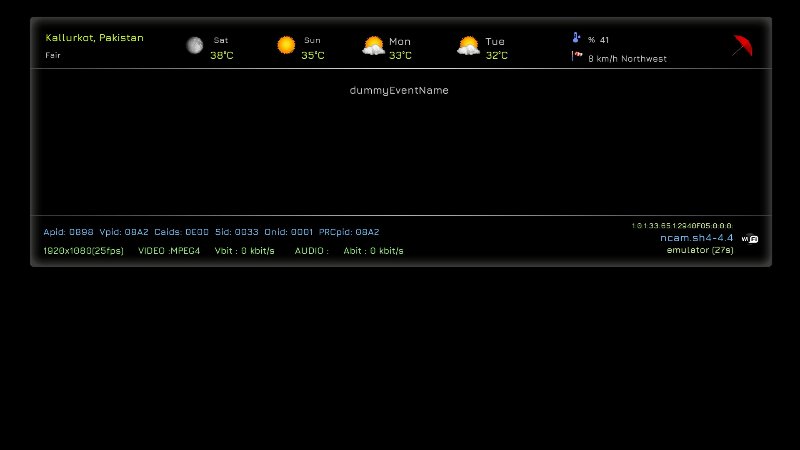Click the Sun day label
Image resolution: width=800 pixels, height=450 pixels.
[312, 40]
